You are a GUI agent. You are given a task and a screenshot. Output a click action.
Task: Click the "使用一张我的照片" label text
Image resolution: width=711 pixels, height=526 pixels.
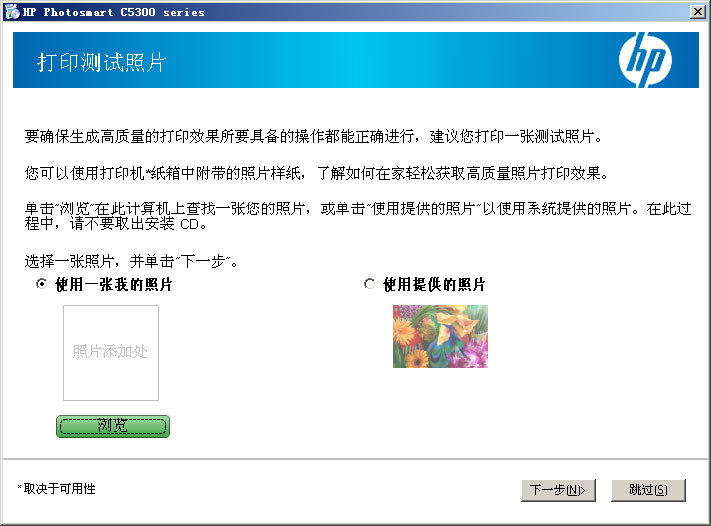click(x=114, y=285)
